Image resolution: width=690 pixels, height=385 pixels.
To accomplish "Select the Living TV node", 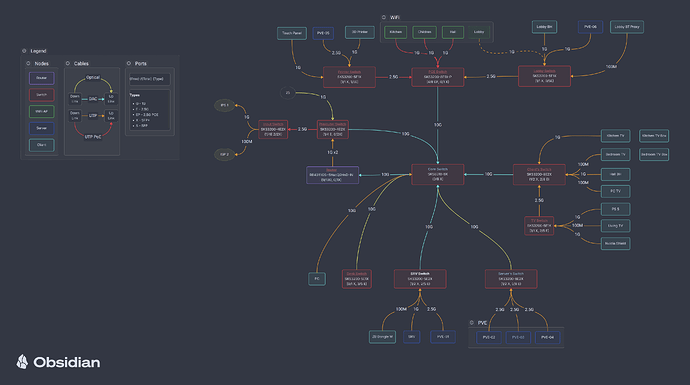I will click(x=615, y=226).
